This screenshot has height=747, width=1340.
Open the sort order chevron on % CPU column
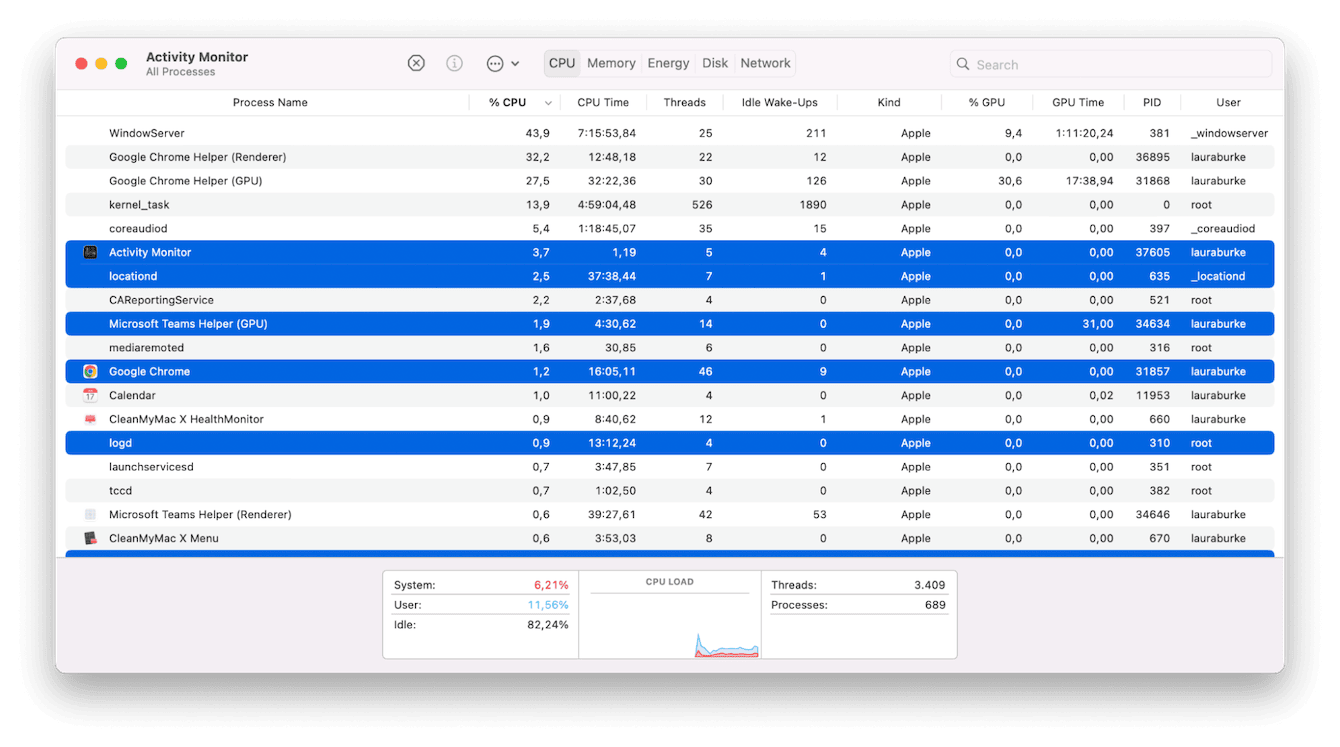547,102
